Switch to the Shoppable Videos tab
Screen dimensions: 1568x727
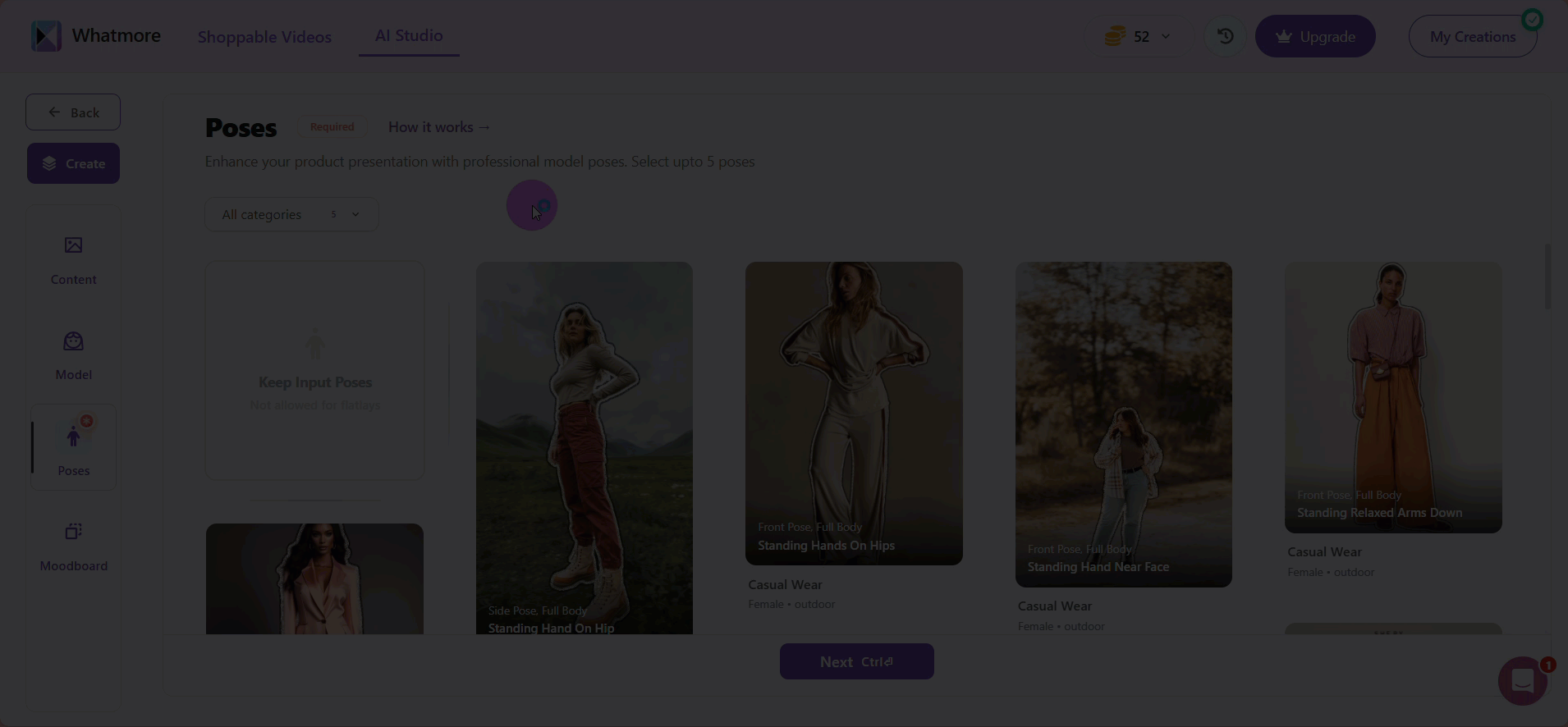(x=264, y=37)
